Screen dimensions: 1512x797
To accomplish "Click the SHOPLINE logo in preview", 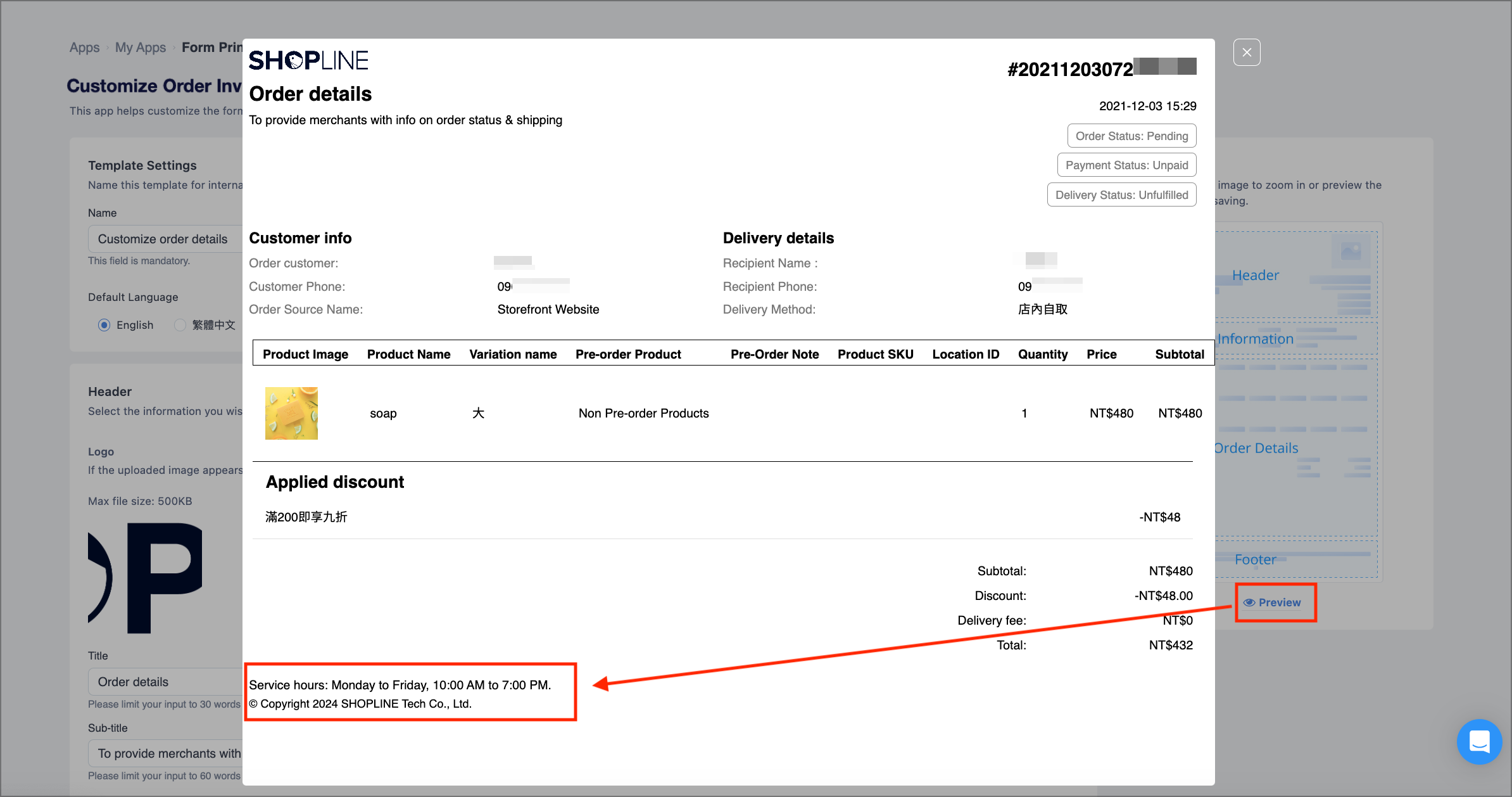I will tap(308, 60).
